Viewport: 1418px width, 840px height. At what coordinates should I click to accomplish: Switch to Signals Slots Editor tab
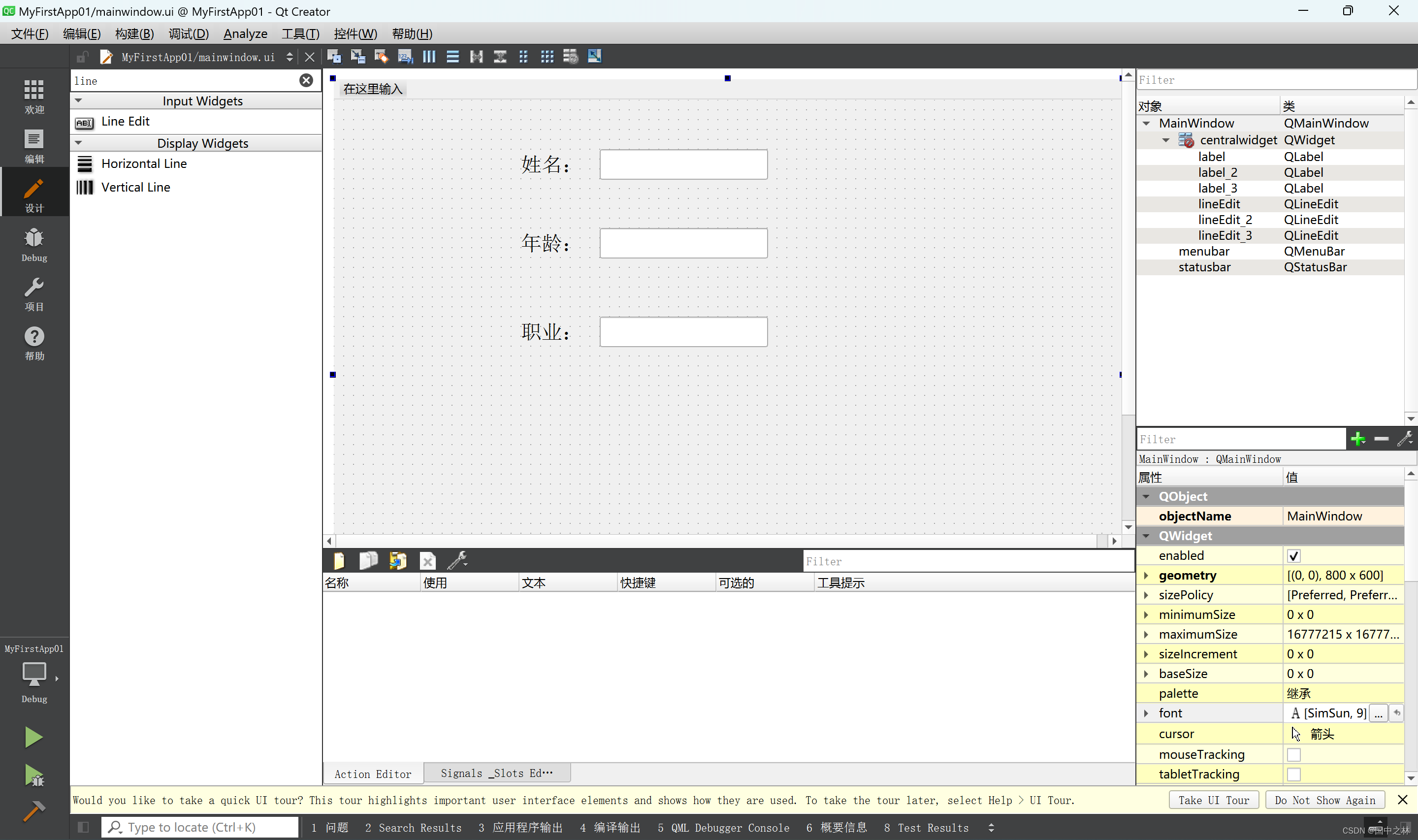tap(498, 773)
